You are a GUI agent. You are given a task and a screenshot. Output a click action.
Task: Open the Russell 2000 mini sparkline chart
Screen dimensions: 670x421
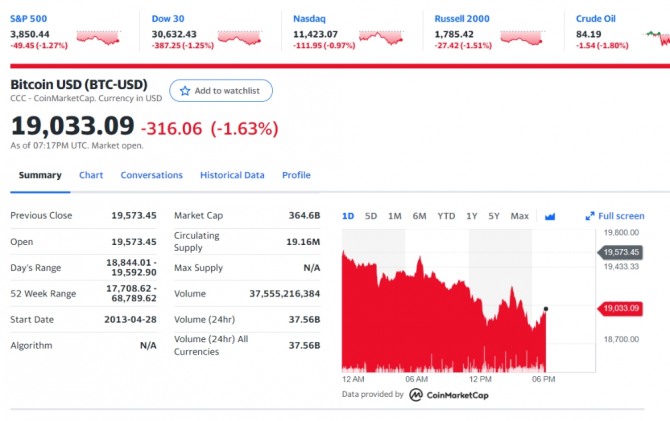(x=522, y=38)
